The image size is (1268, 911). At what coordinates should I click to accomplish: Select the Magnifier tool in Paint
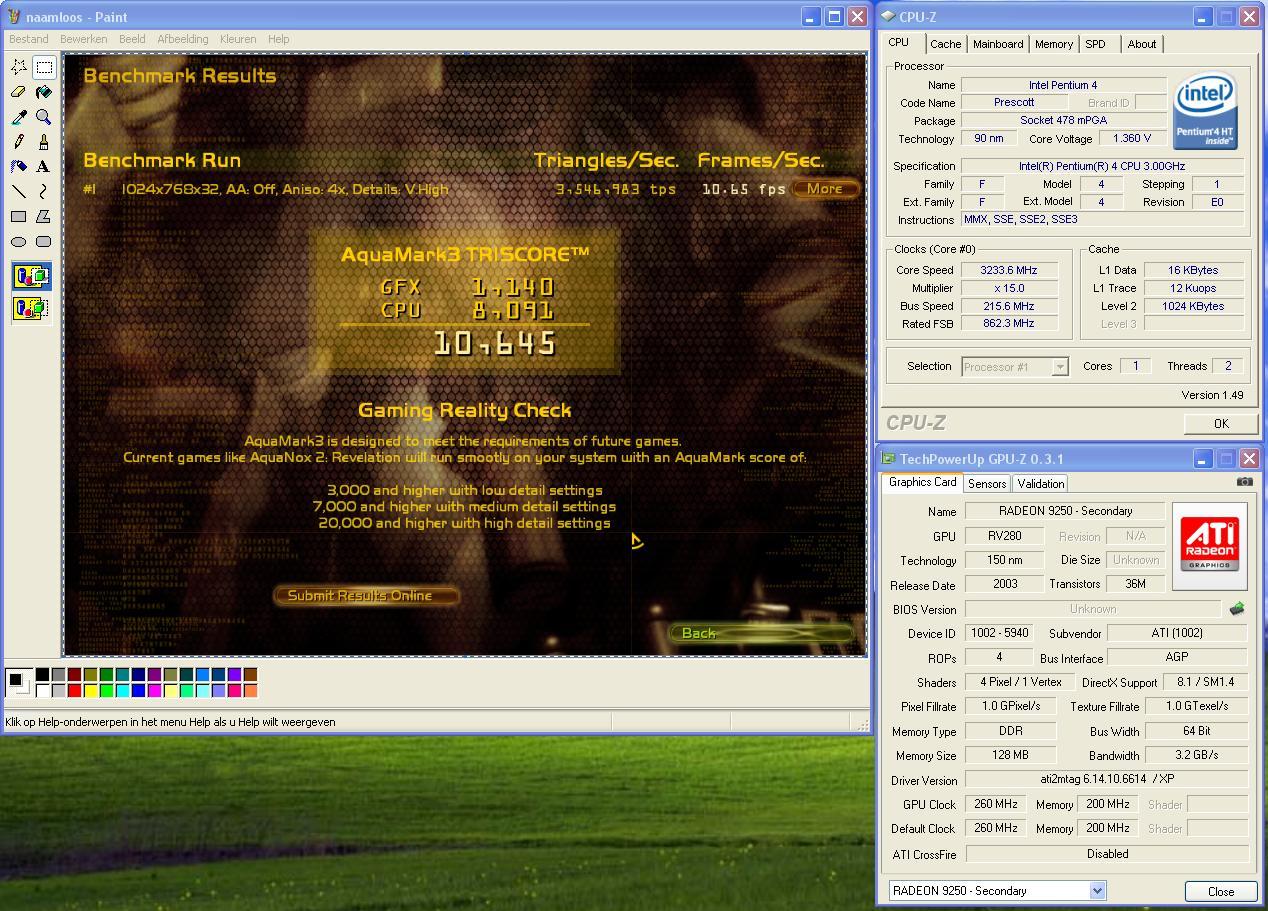click(x=44, y=117)
